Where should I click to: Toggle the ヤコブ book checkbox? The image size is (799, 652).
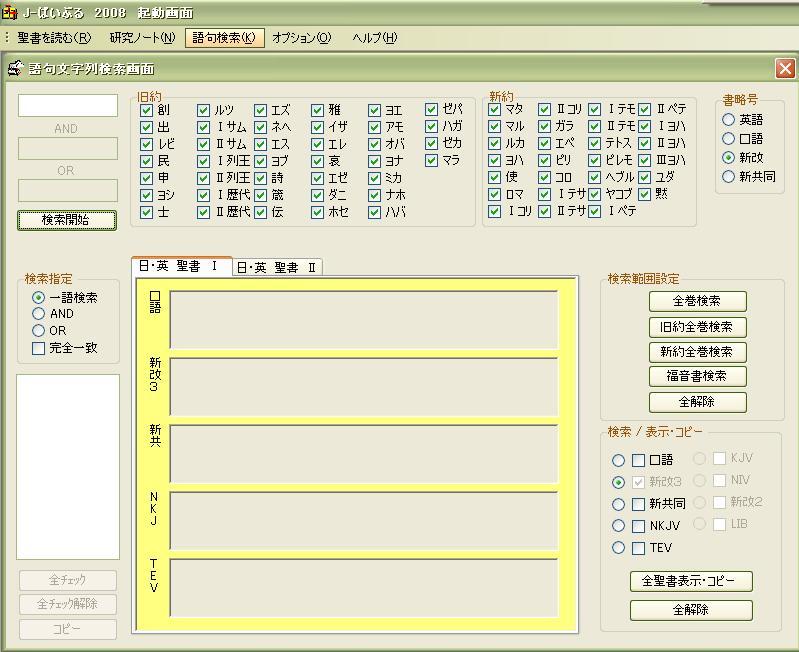(x=594, y=194)
